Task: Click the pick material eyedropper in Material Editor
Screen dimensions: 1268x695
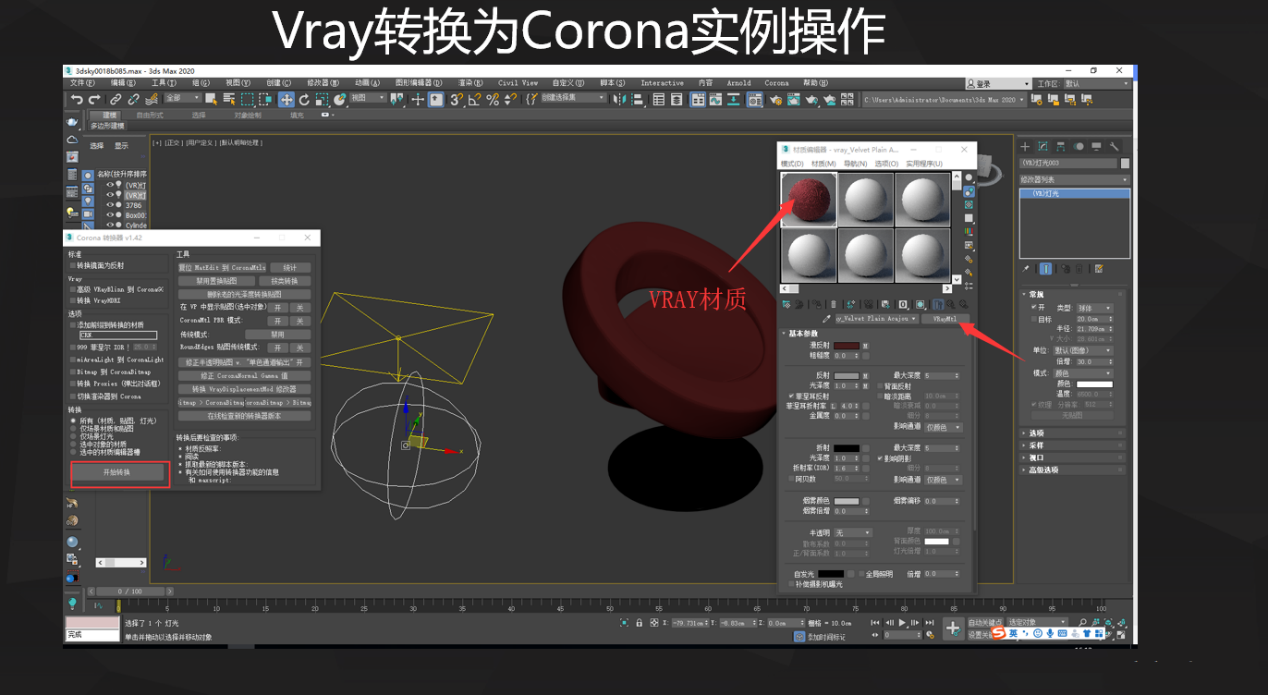Action: [x=827, y=319]
